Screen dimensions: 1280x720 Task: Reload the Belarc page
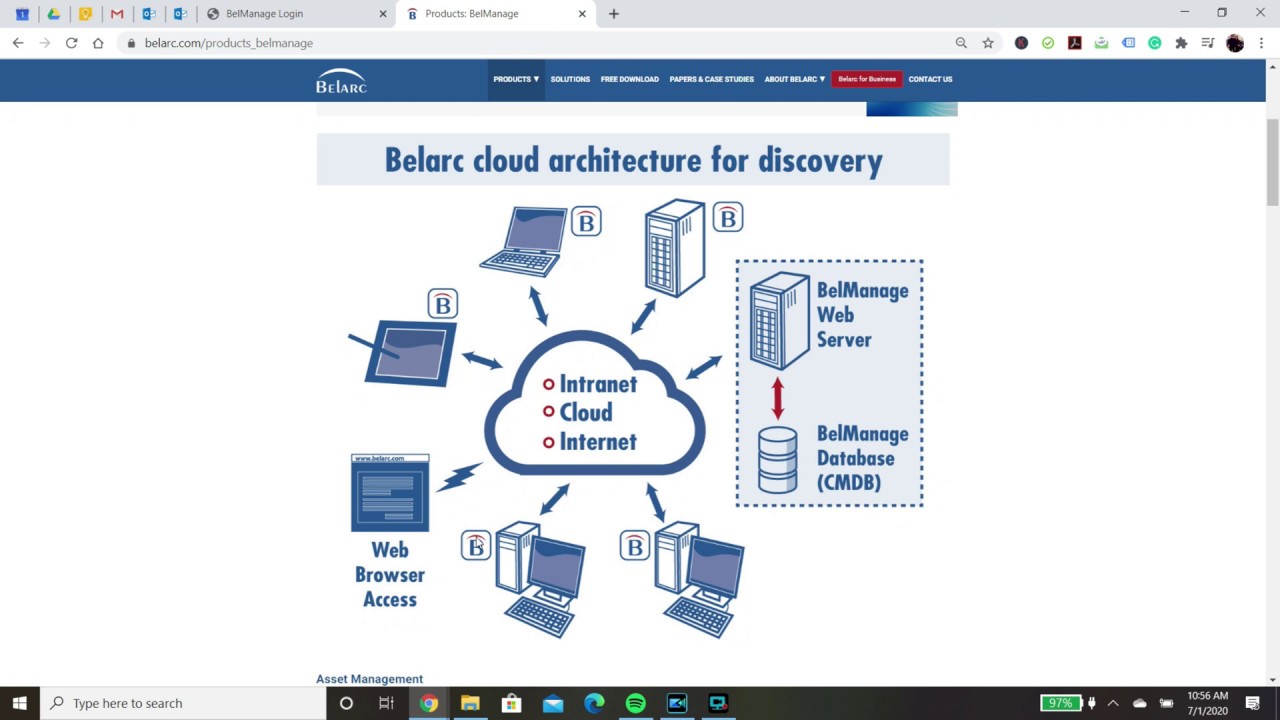click(71, 43)
